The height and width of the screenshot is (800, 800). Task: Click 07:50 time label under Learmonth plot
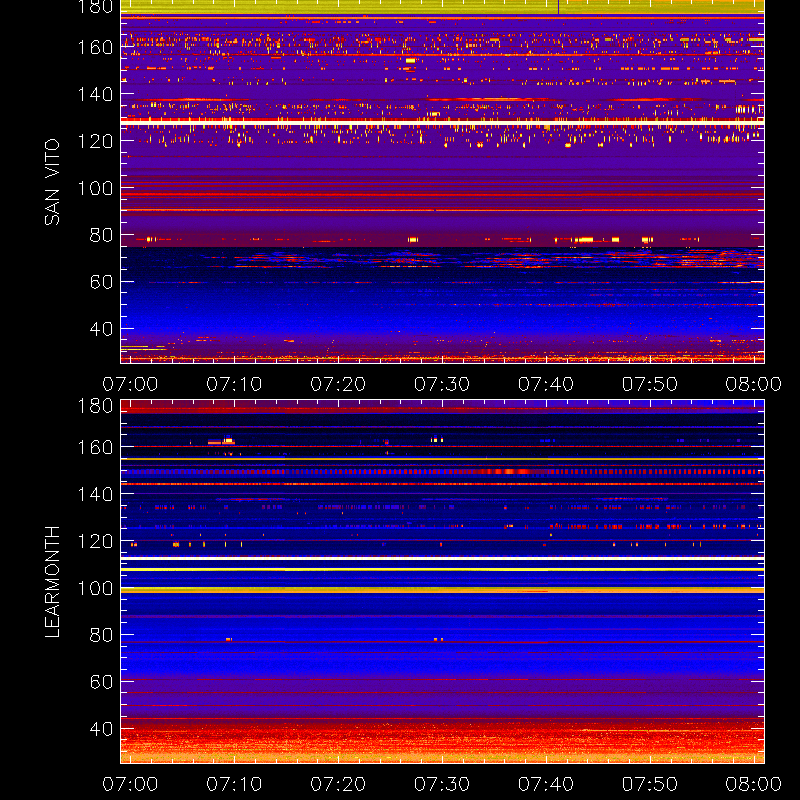[x=649, y=784]
